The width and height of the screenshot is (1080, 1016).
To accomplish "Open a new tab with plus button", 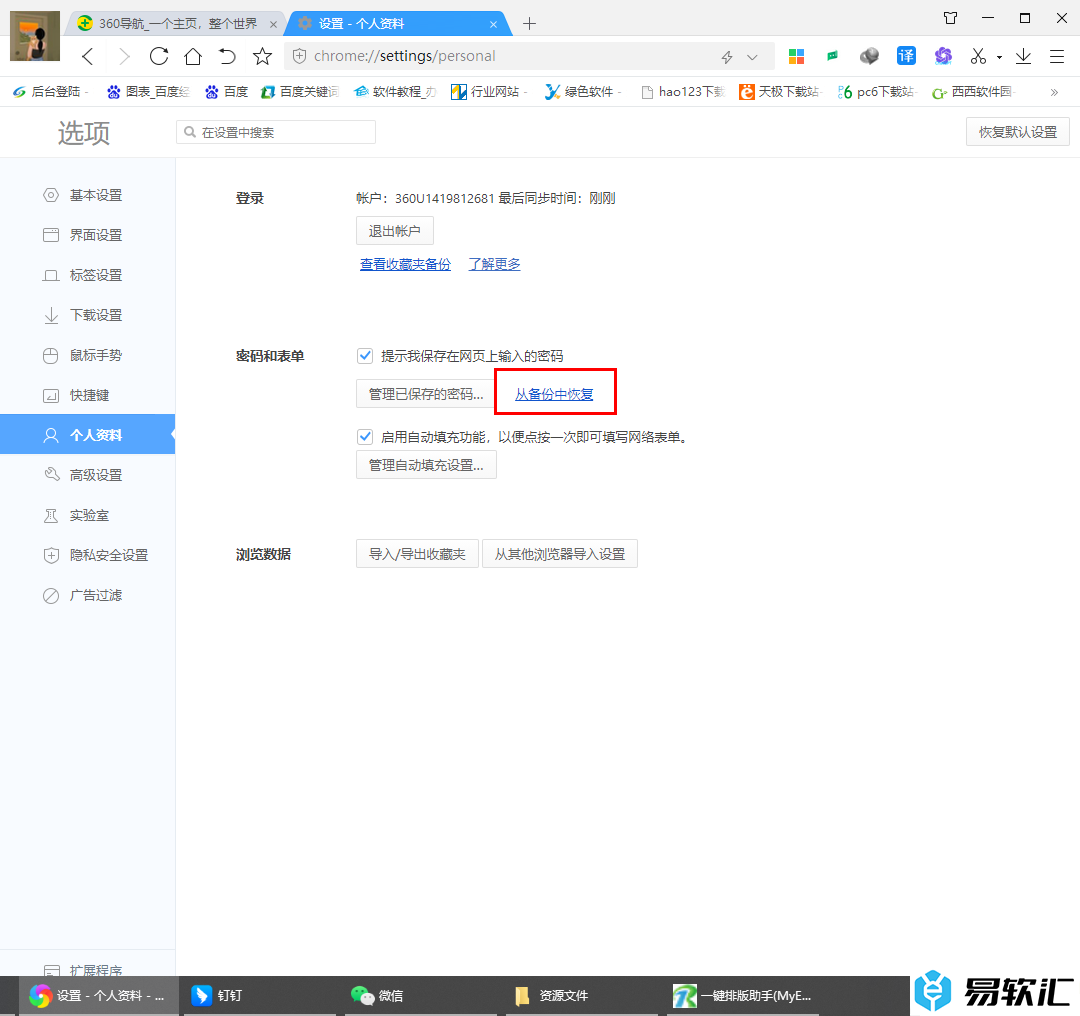I will tap(529, 24).
